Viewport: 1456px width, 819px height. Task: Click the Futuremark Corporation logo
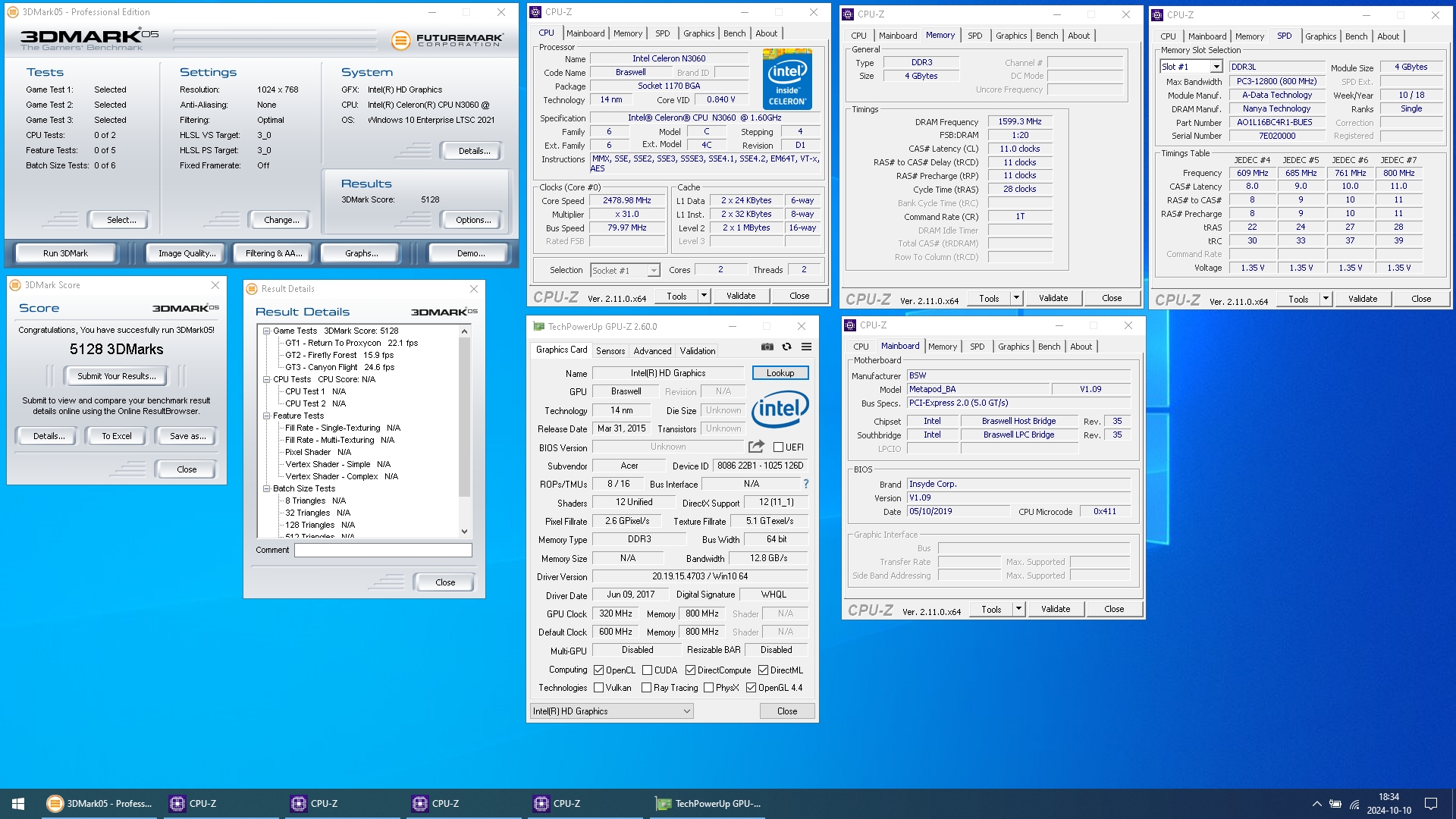(x=447, y=40)
